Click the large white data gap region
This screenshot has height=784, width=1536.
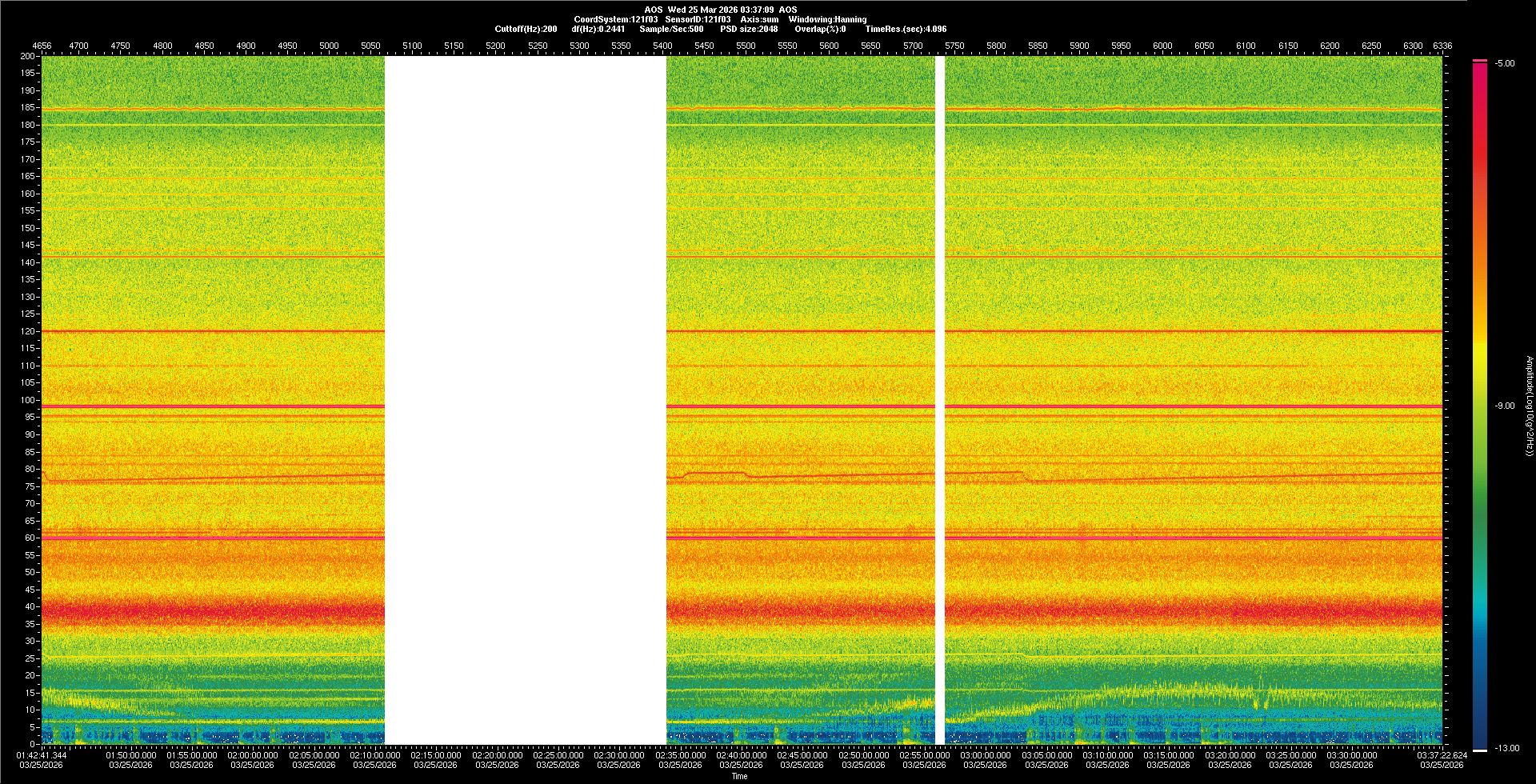coord(525,400)
